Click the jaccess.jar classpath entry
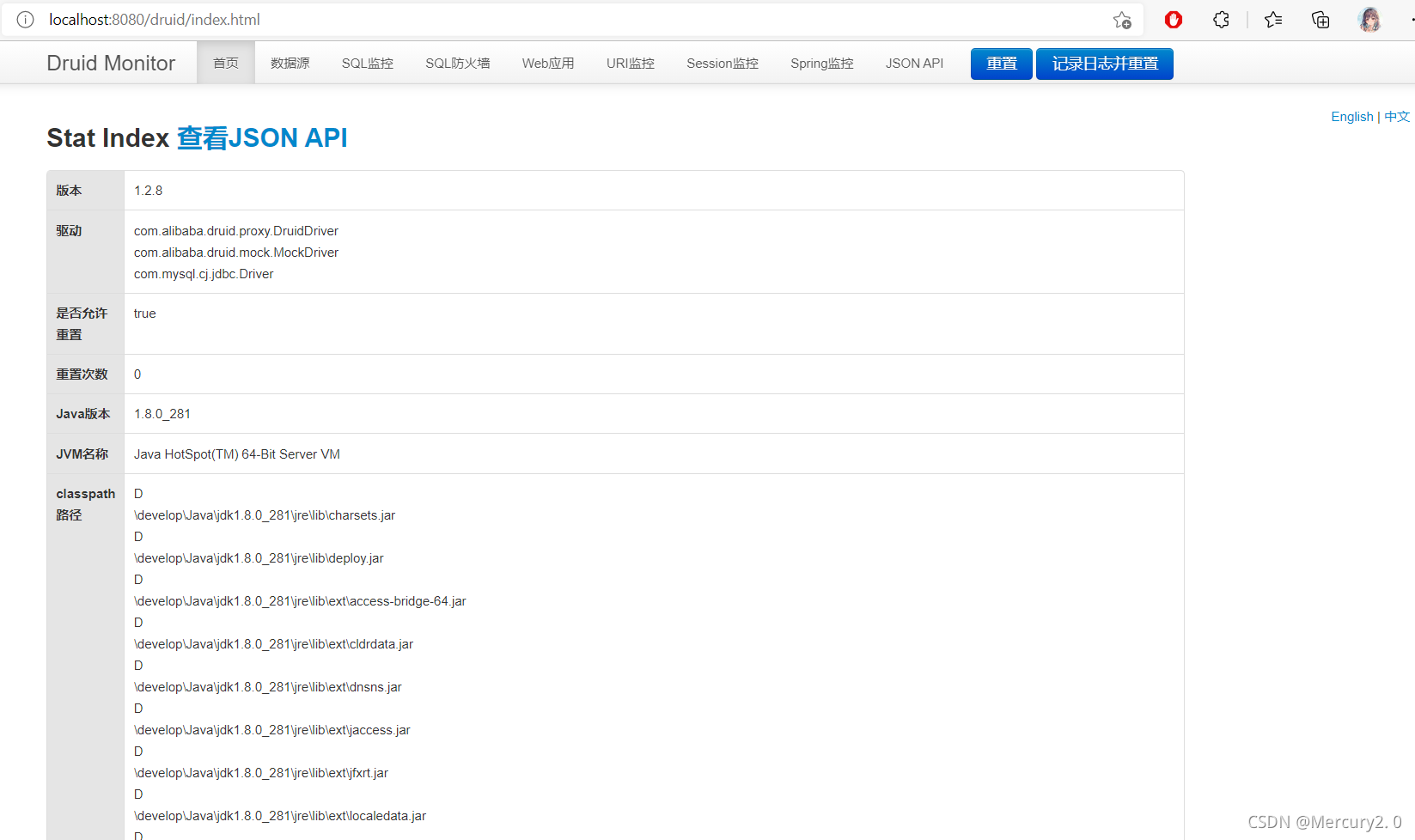Image resolution: width=1415 pixels, height=840 pixels. (x=272, y=730)
